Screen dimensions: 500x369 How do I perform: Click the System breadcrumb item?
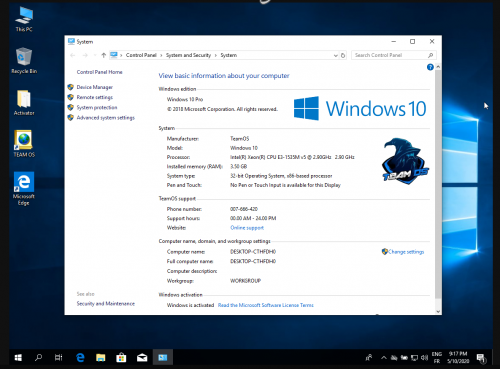229,55
